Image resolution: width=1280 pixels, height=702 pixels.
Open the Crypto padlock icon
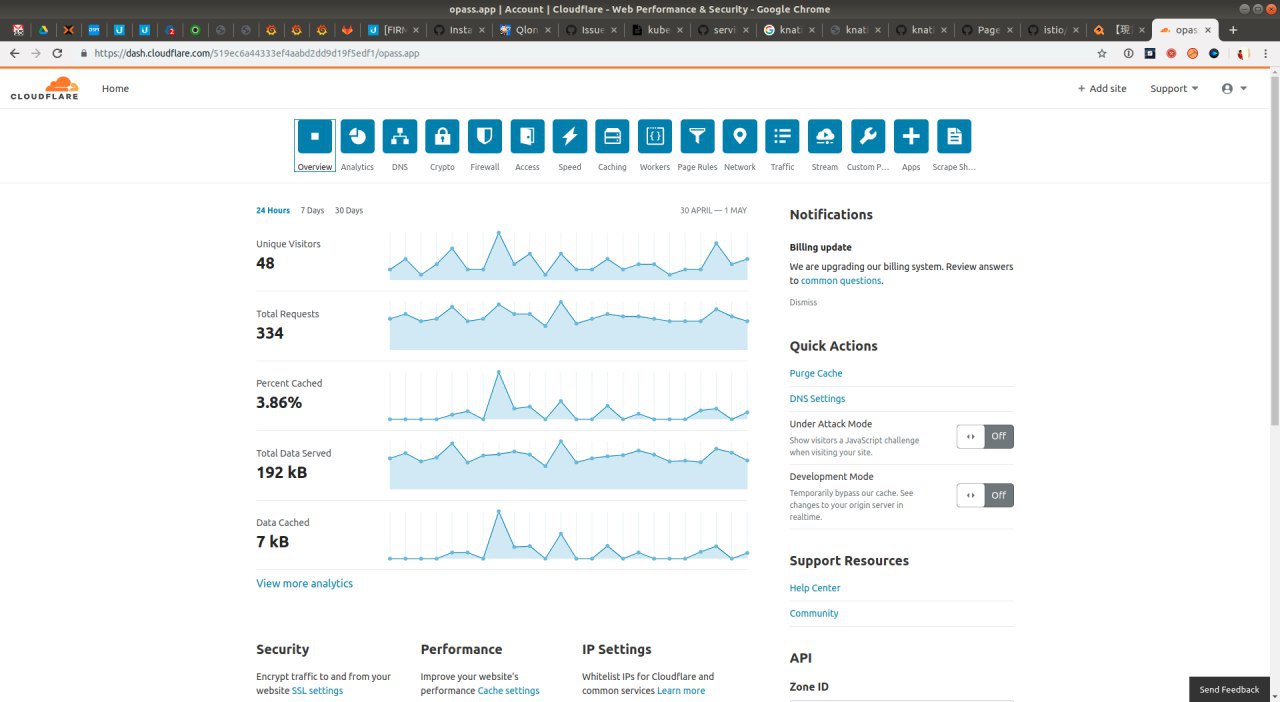point(442,136)
